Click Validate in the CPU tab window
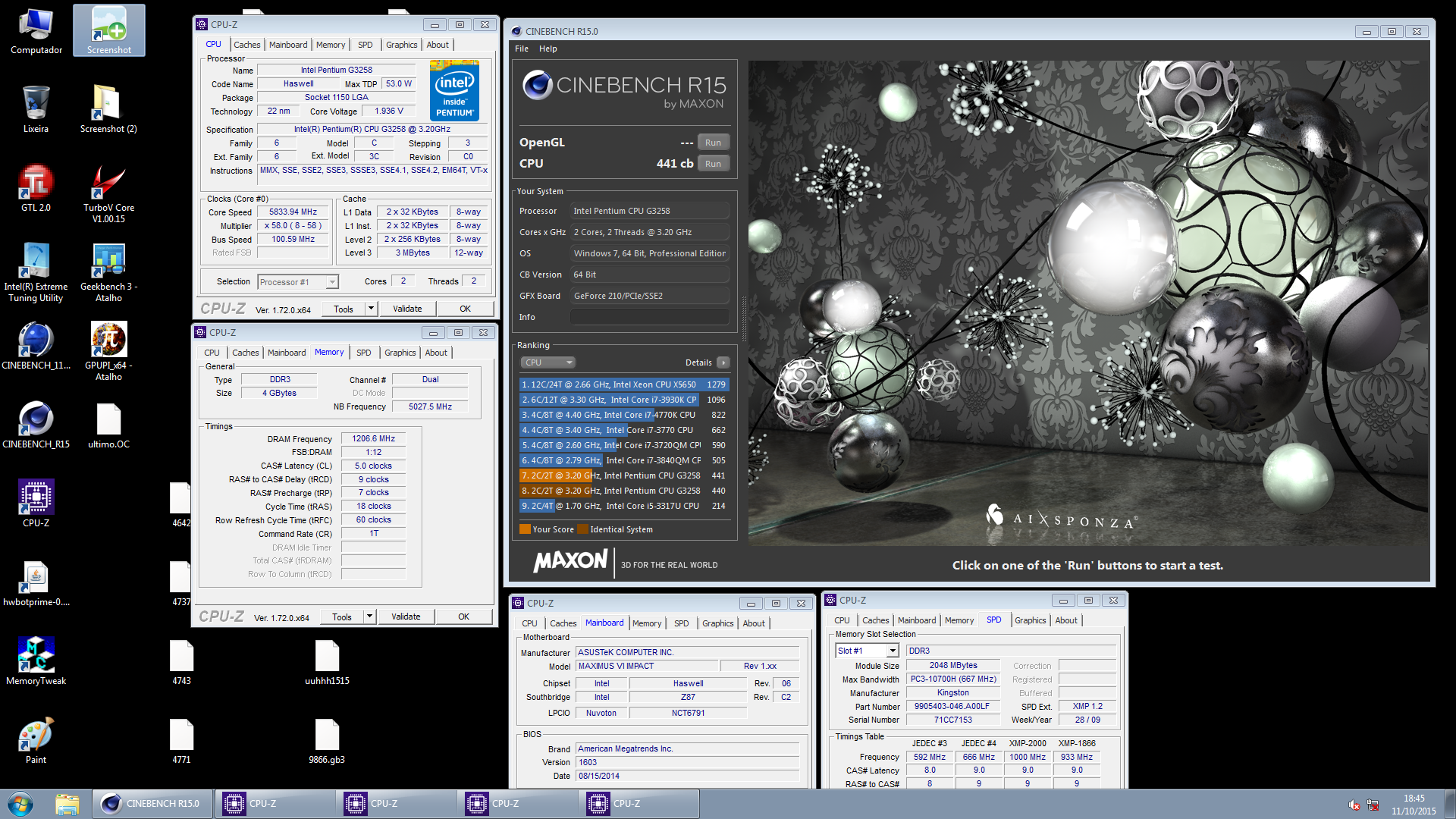The height and width of the screenshot is (819, 1456). coord(407,309)
